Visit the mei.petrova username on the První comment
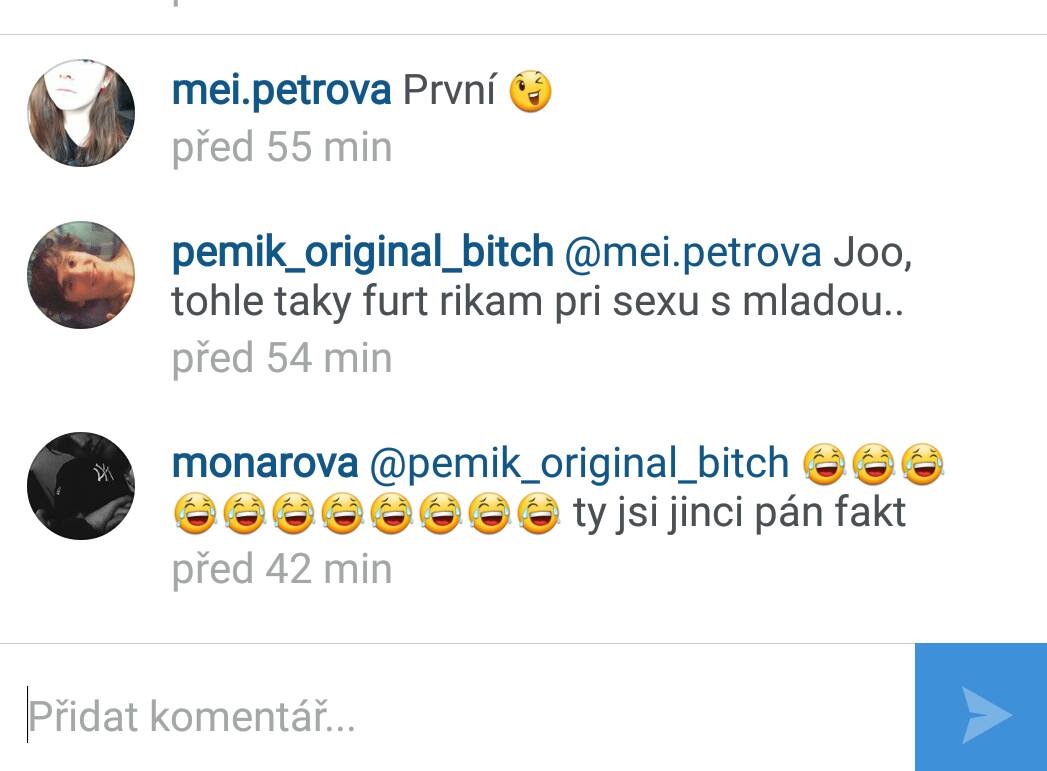The height and width of the screenshot is (771, 1047). [x=281, y=90]
